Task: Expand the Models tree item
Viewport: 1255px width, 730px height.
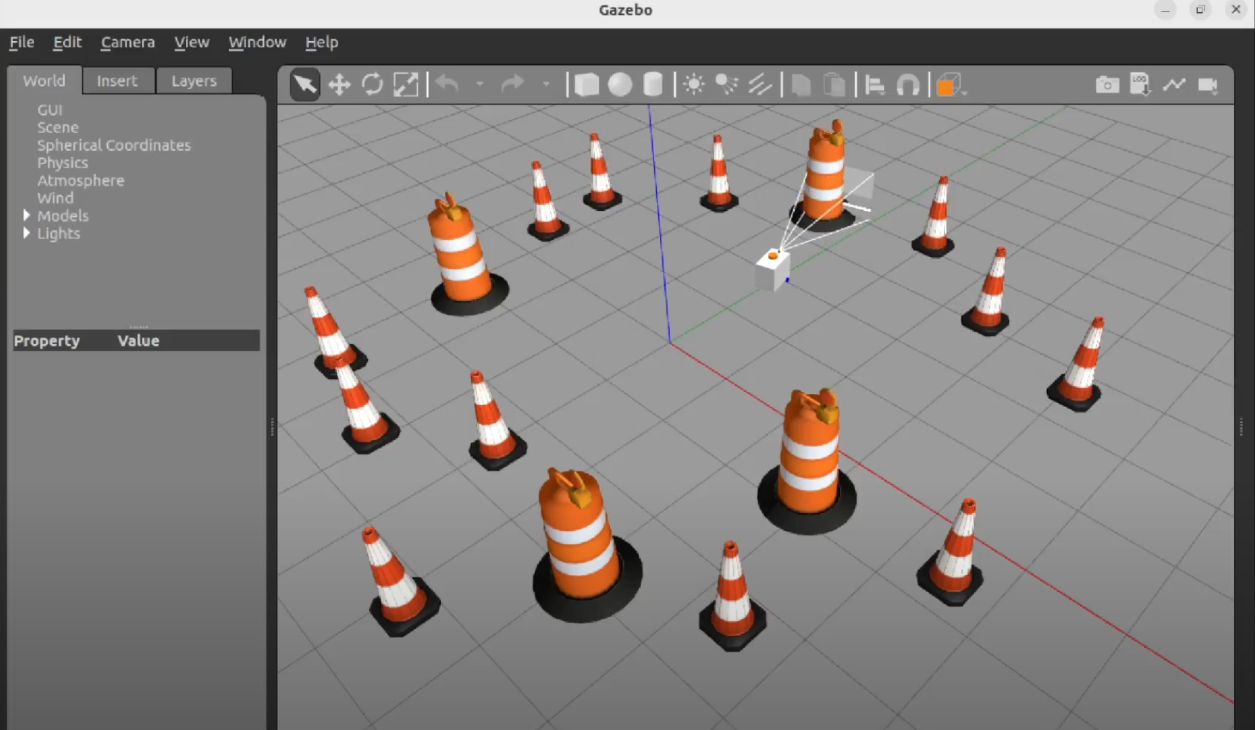Action: [x=27, y=216]
